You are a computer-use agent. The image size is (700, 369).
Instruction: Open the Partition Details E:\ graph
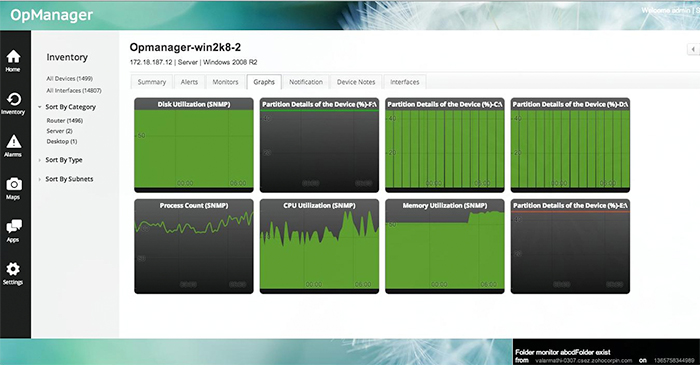570,246
